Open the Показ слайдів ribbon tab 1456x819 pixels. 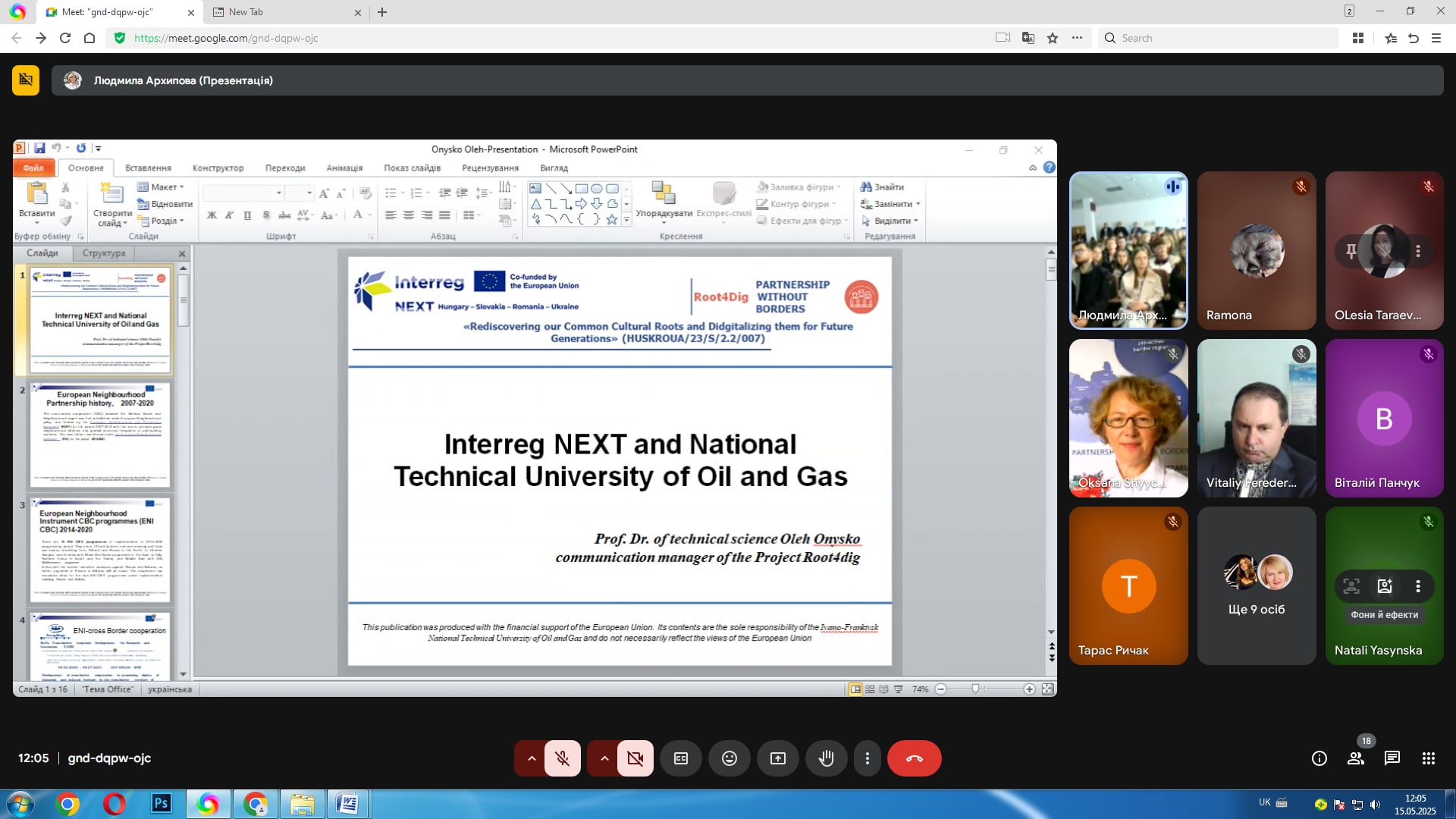pyautogui.click(x=412, y=168)
